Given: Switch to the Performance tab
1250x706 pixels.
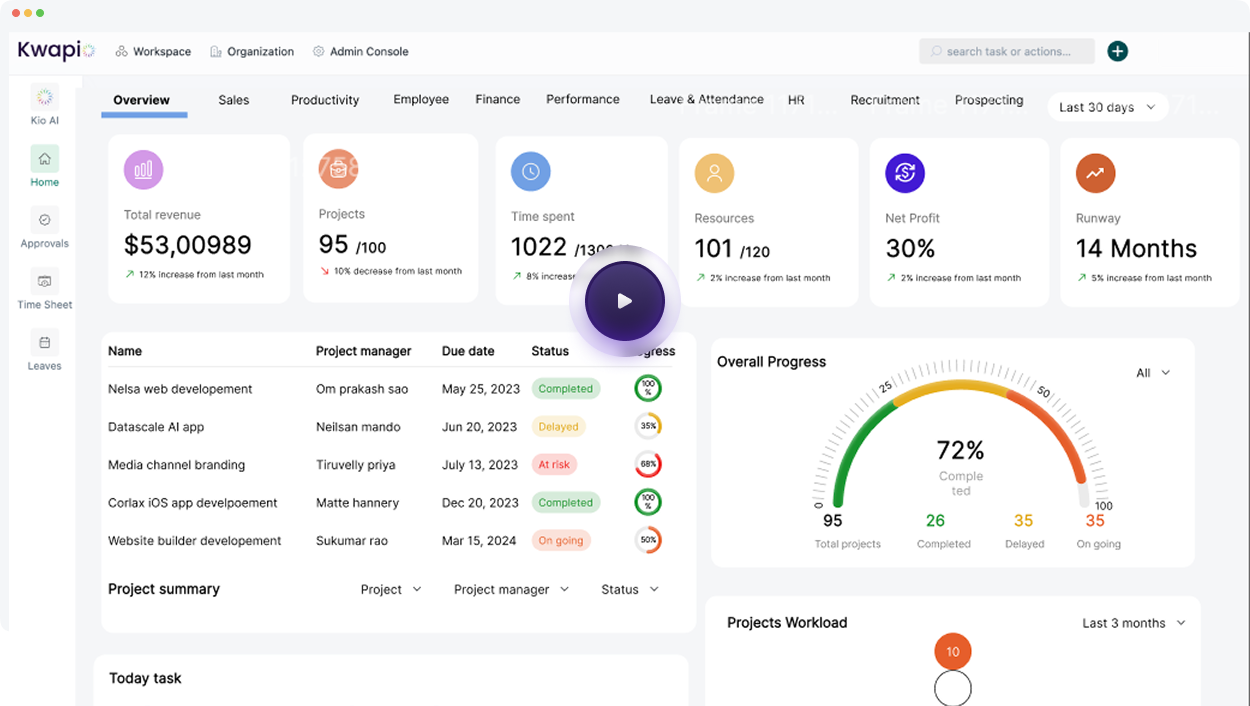Looking at the screenshot, I should 583,99.
